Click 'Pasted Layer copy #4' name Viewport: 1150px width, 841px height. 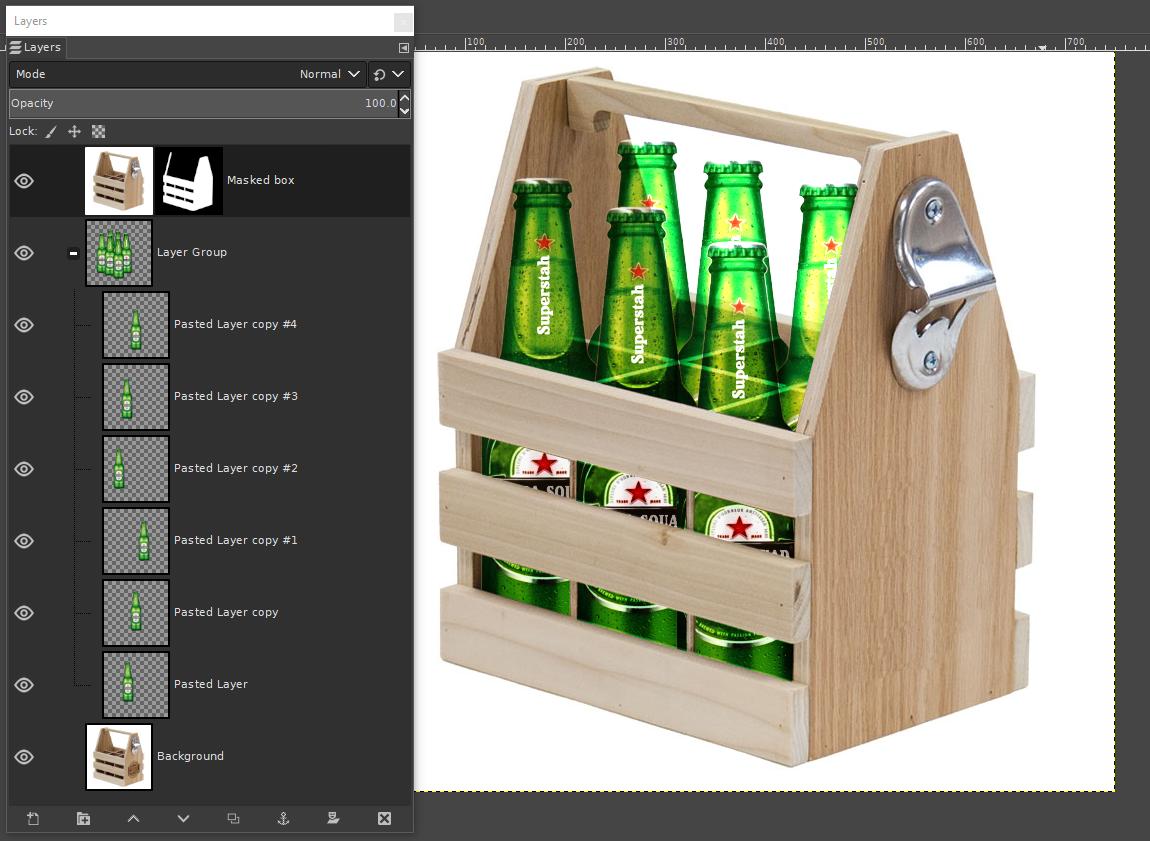(x=235, y=324)
